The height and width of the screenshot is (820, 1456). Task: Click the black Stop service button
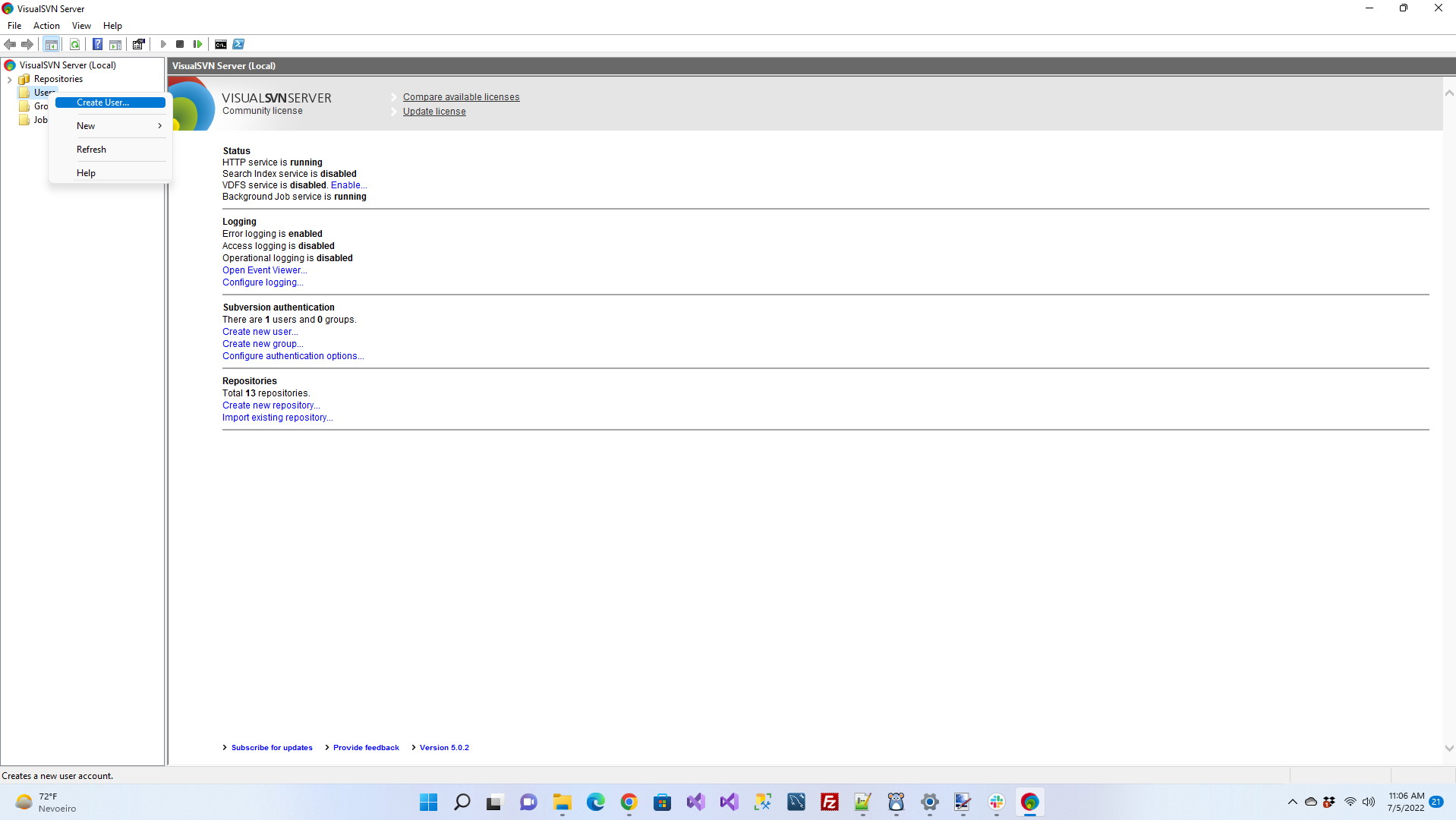tap(180, 44)
